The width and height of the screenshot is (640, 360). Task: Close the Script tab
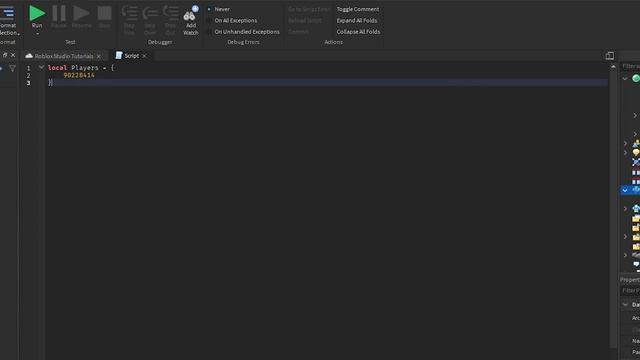144,56
